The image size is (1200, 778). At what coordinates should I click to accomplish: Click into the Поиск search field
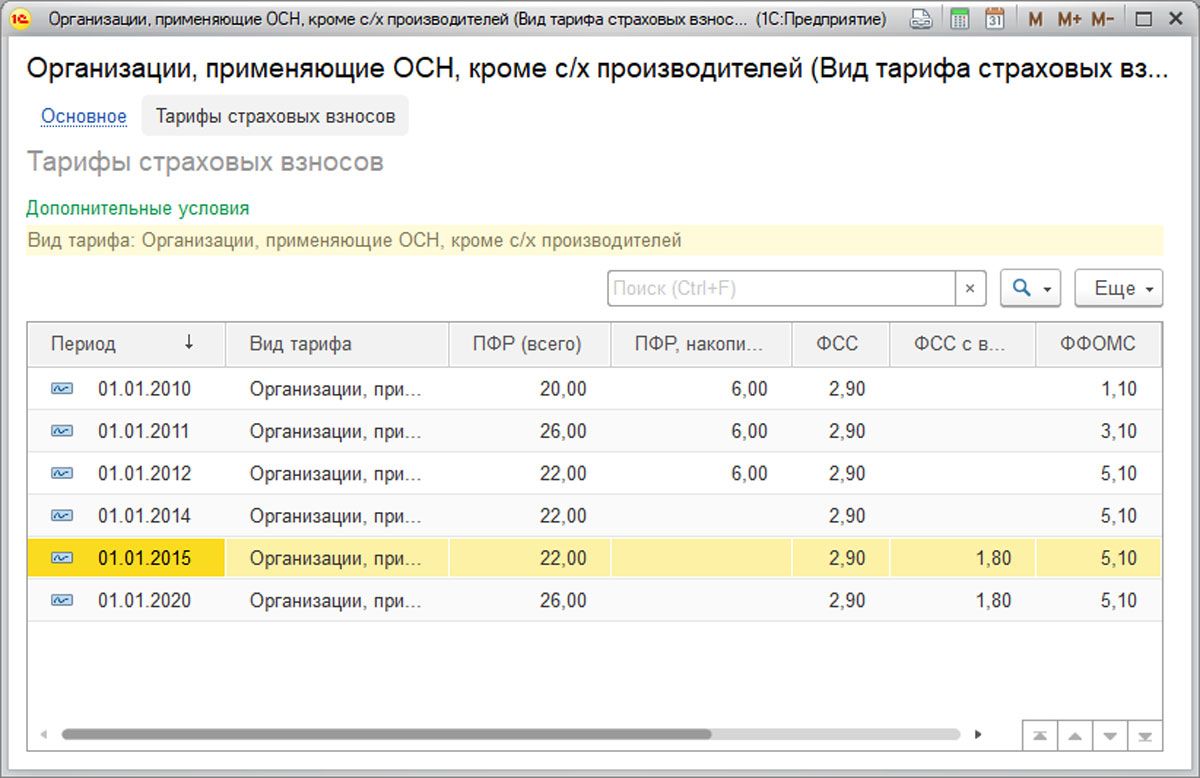(x=781, y=288)
